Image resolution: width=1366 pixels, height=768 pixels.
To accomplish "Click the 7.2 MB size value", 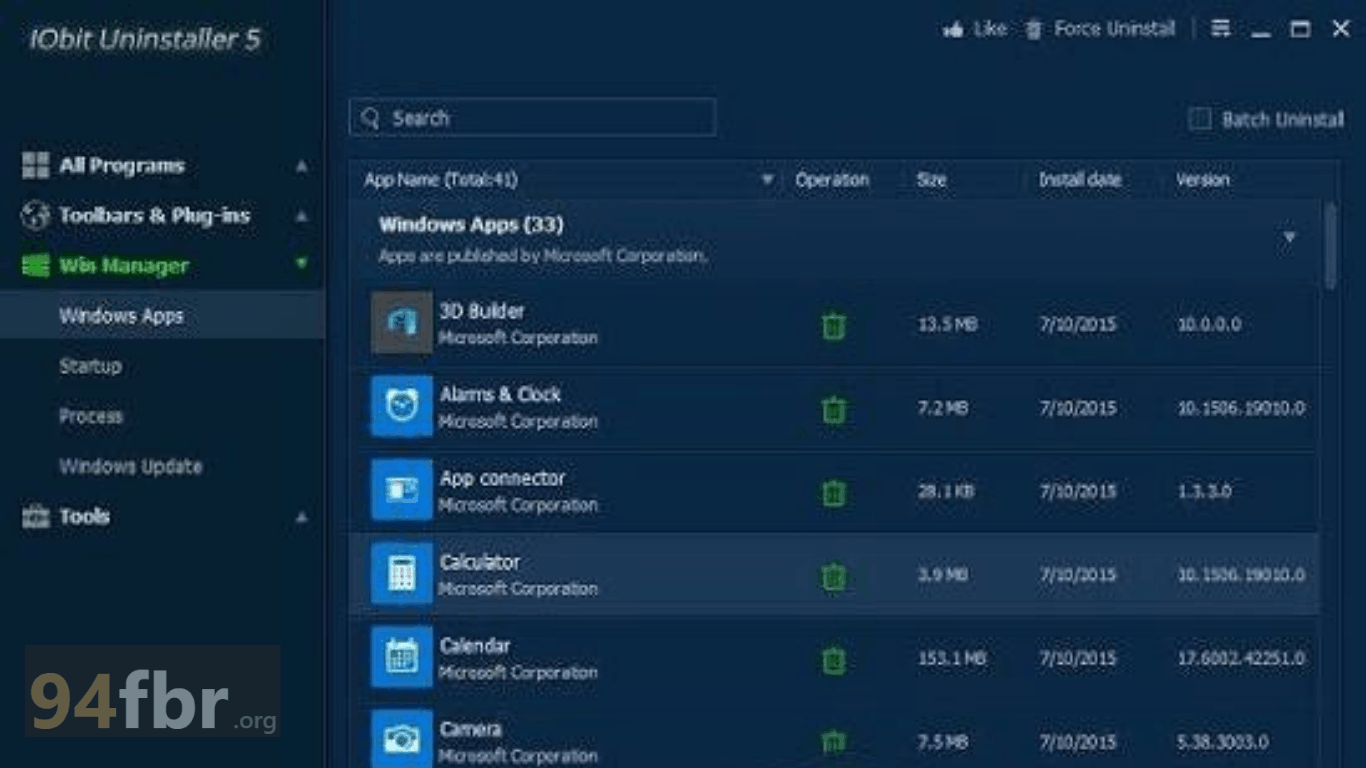I will [943, 409].
